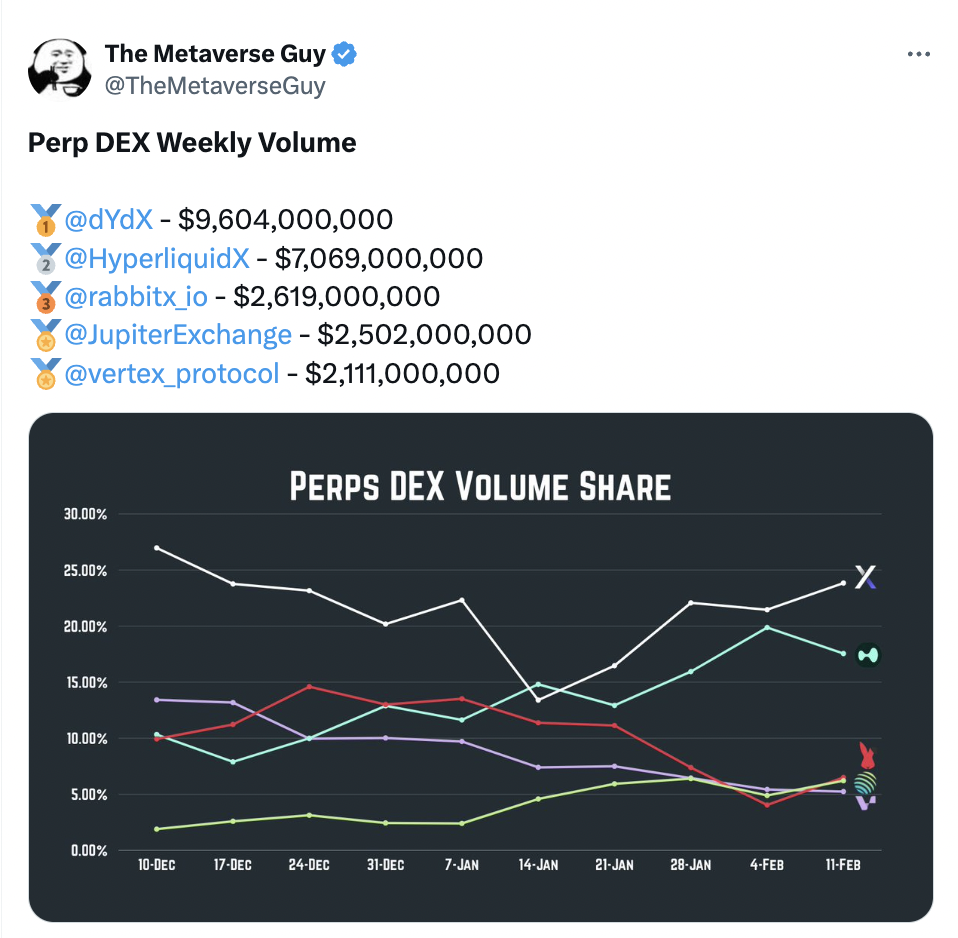Click the Hyperliquid teal logo on chart
958x938 pixels.
[868, 655]
